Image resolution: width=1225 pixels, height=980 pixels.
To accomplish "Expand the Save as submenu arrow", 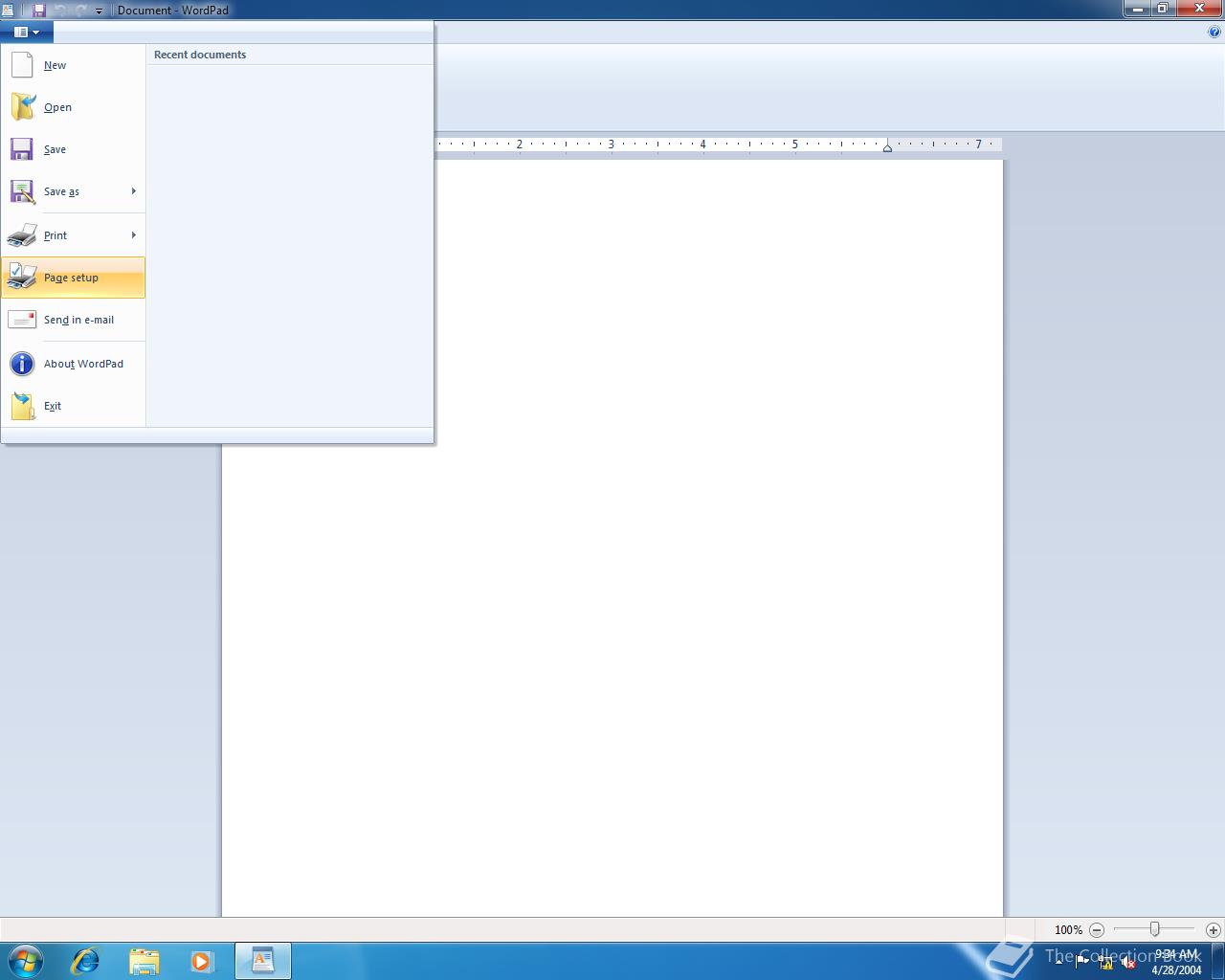I will (134, 191).
